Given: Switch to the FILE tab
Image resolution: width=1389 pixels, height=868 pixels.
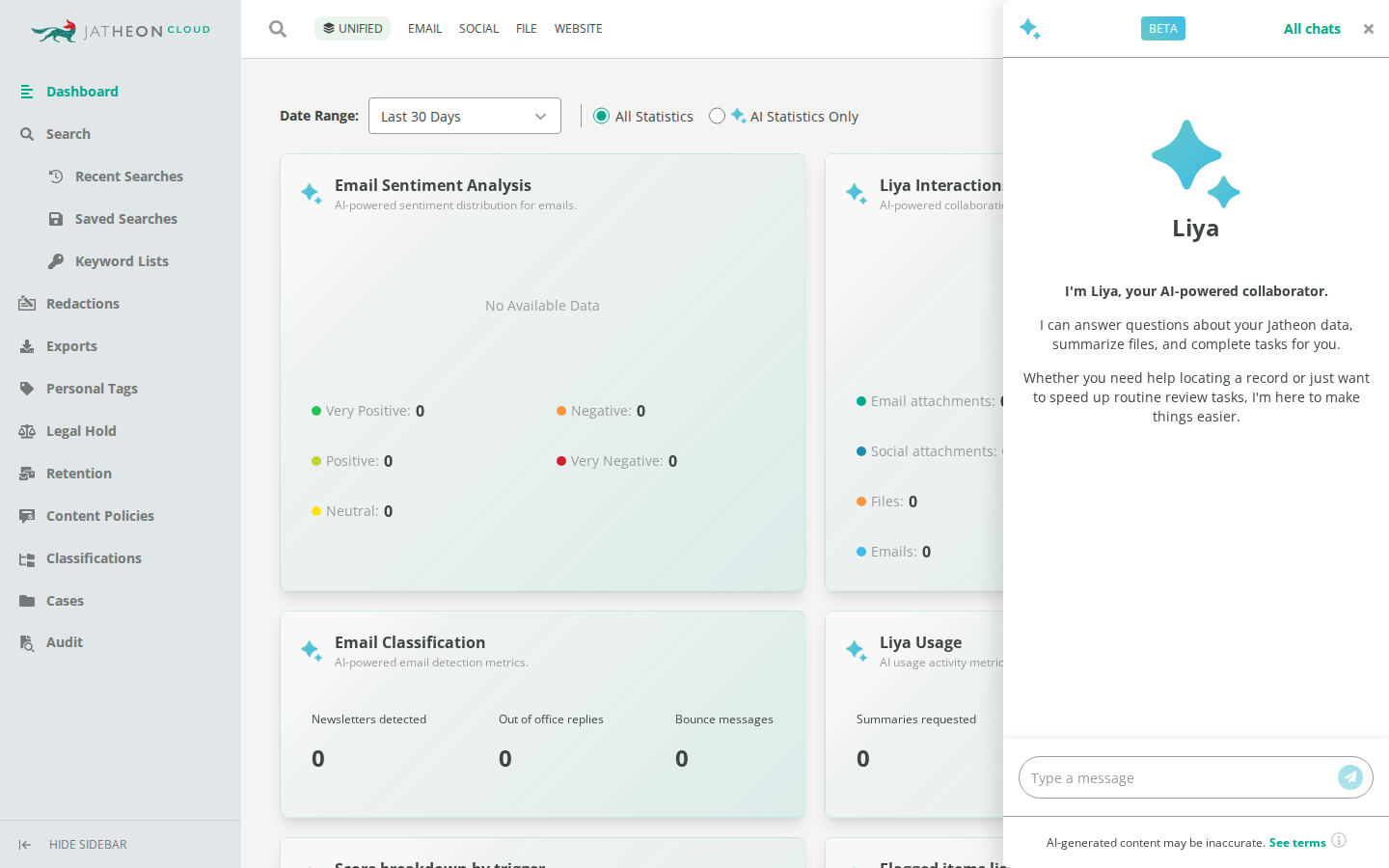Looking at the screenshot, I should 527,29.
